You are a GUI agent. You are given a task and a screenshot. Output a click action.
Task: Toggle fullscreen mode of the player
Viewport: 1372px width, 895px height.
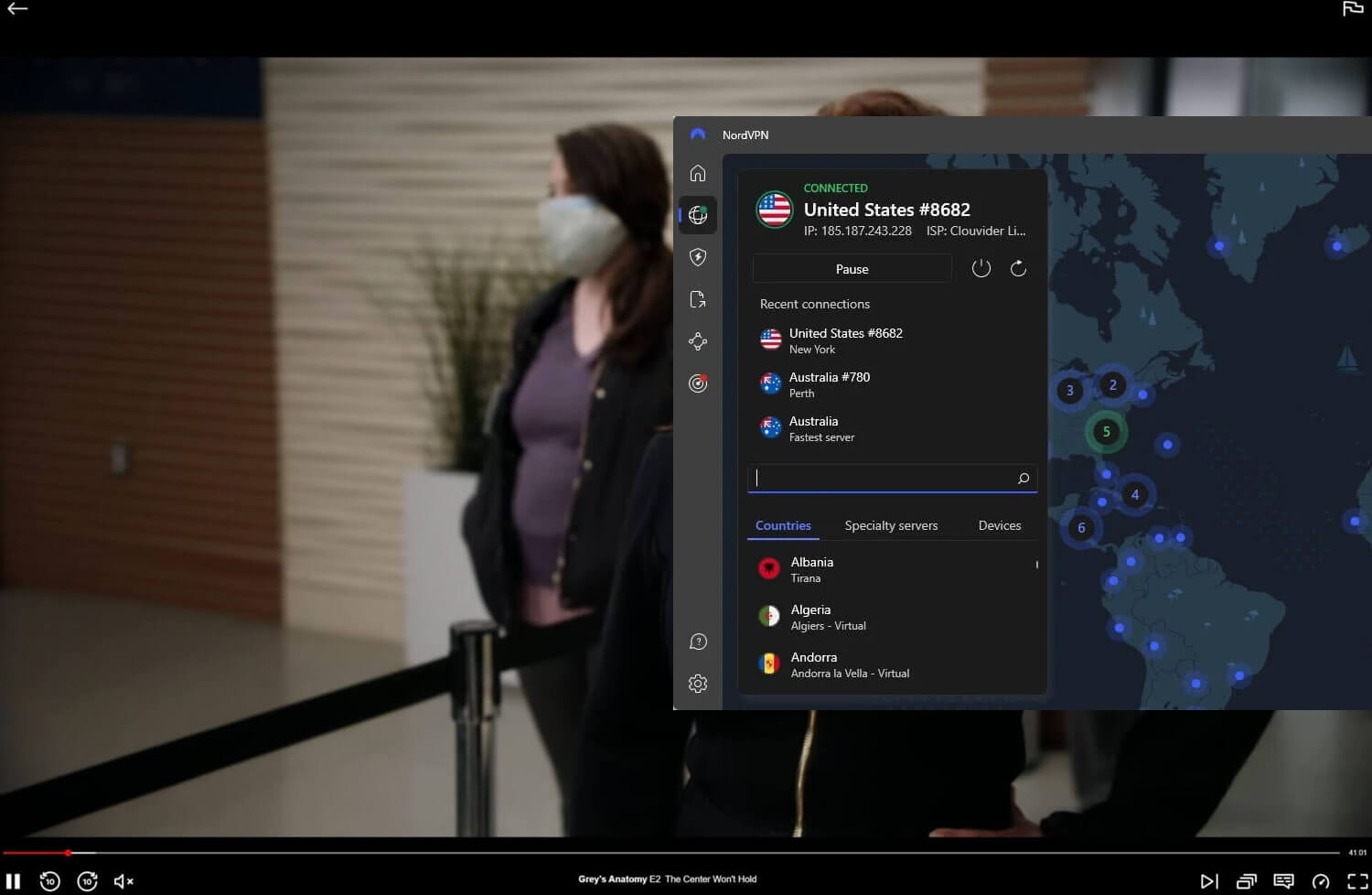click(x=1357, y=881)
